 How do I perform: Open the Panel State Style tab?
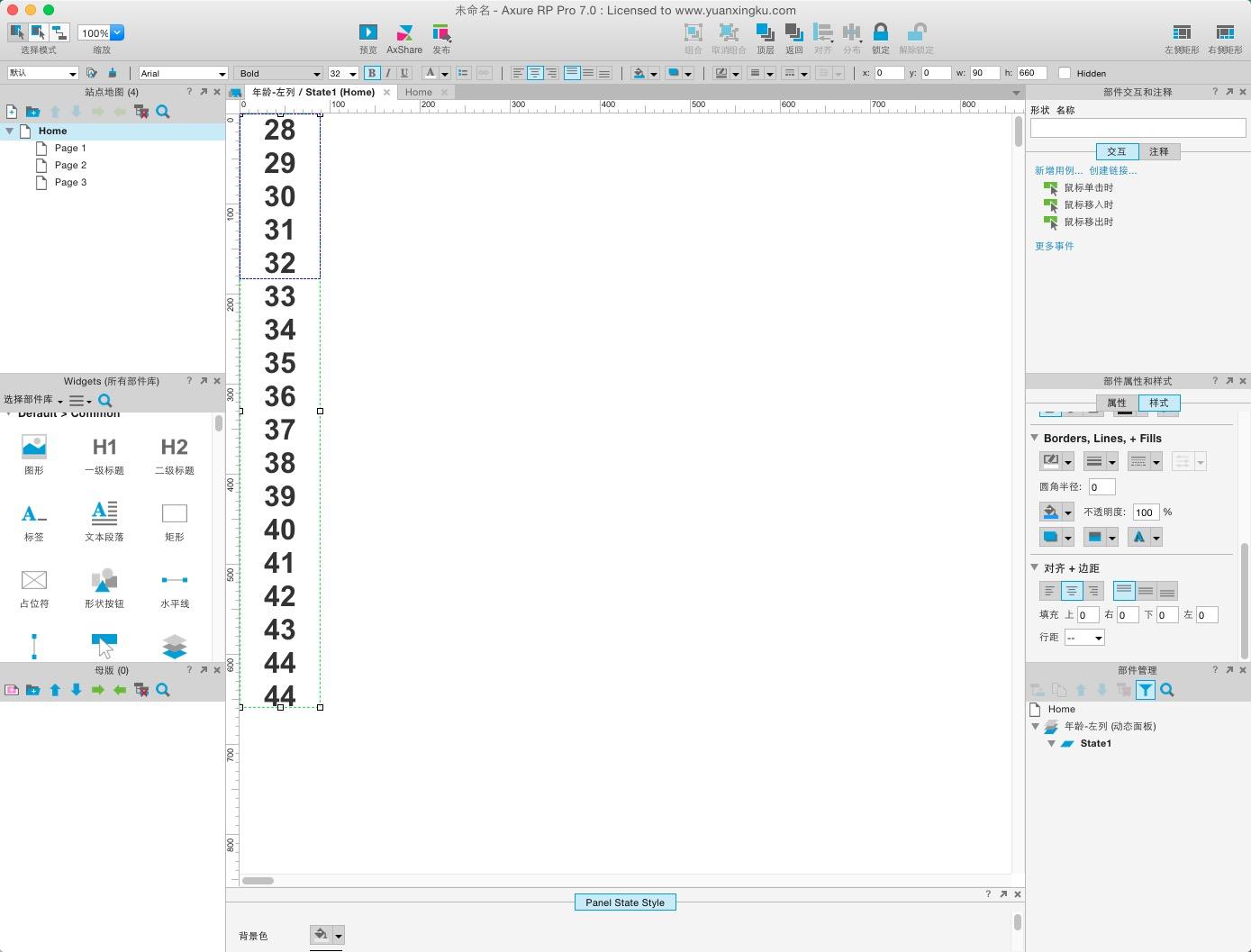pos(625,902)
